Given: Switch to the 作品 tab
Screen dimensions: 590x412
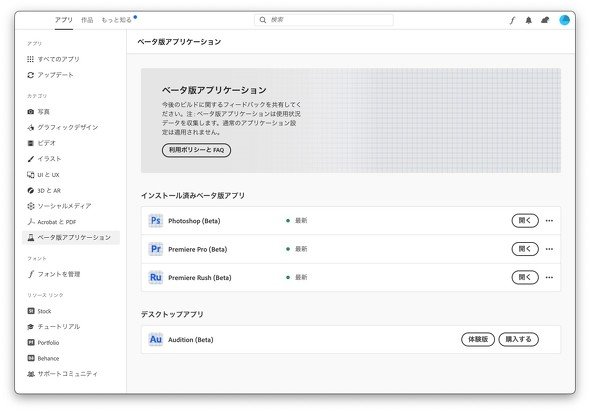Looking at the screenshot, I should point(87,20).
